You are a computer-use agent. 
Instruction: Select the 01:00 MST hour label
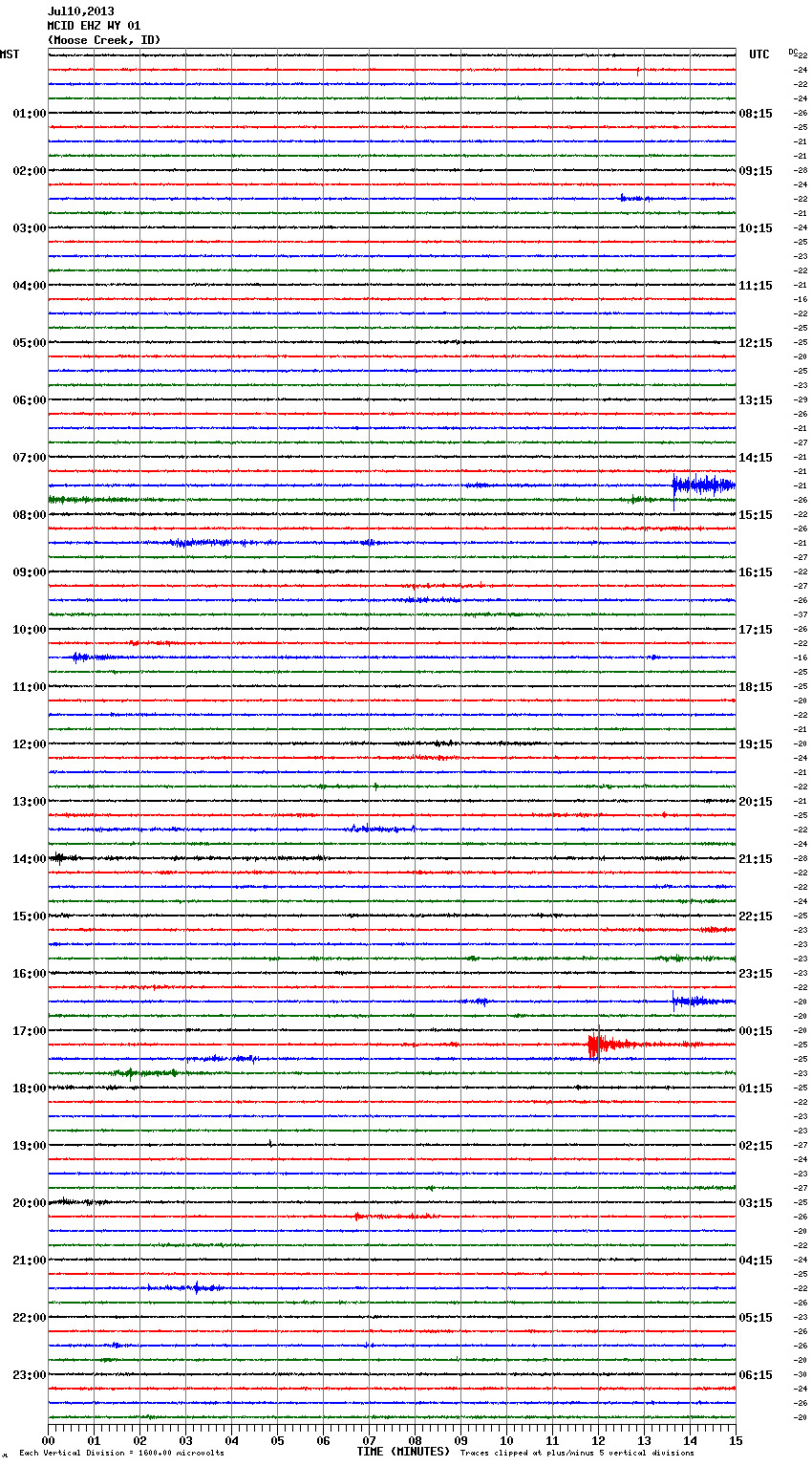(30, 114)
